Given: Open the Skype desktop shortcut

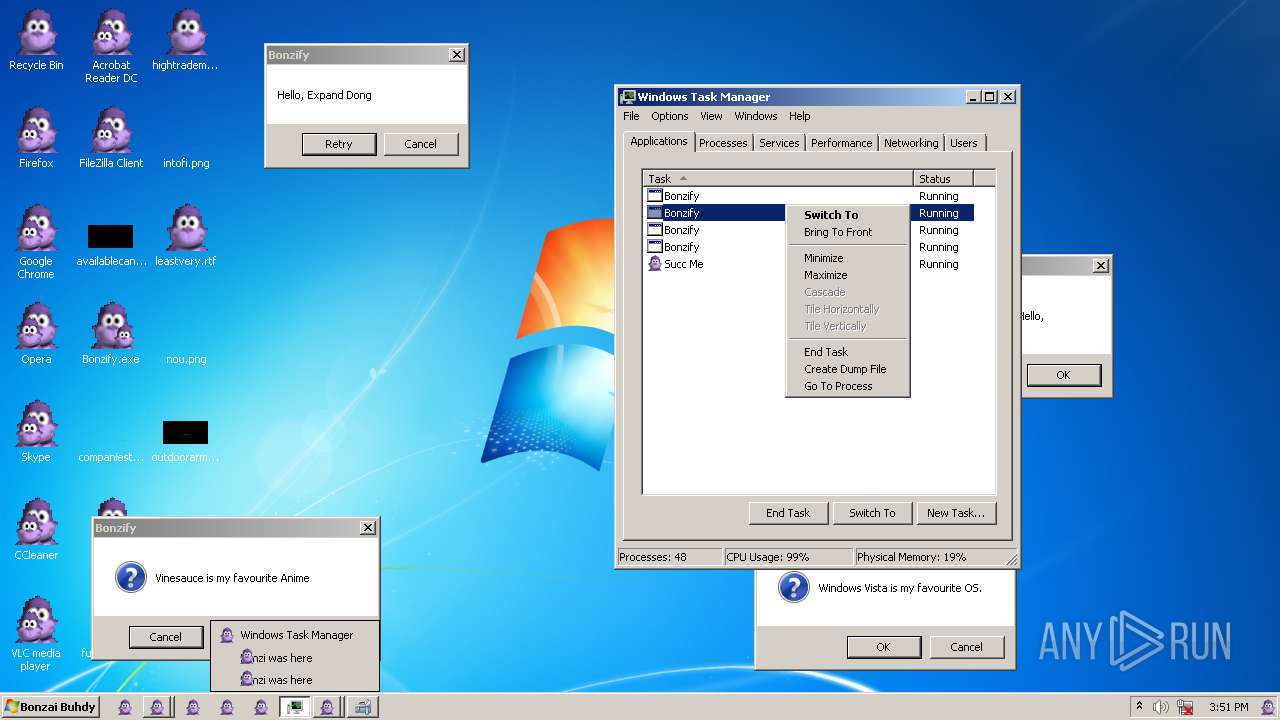Looking at the screenshot, I should 36,432.
